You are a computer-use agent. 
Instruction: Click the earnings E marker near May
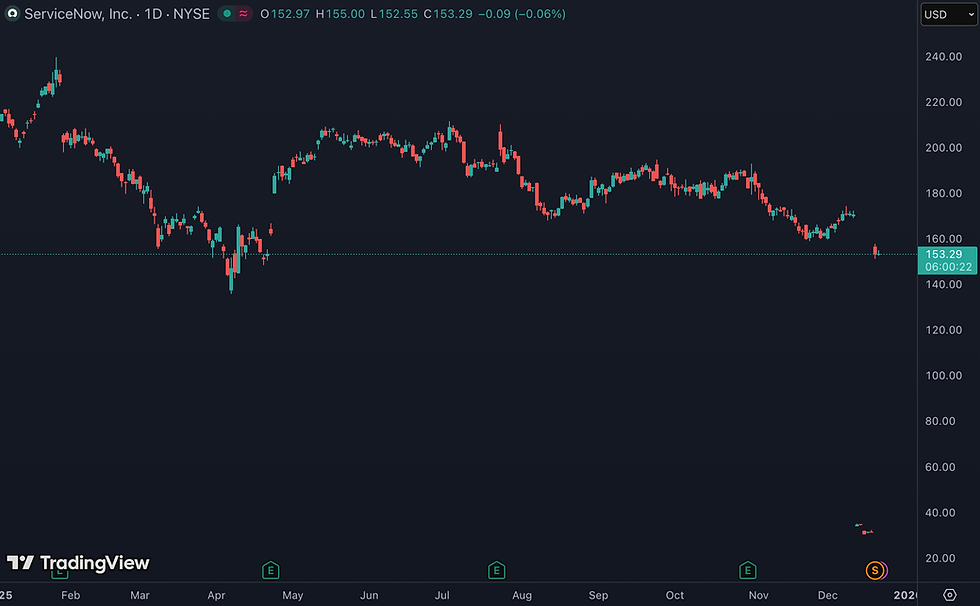click(271, 570)
